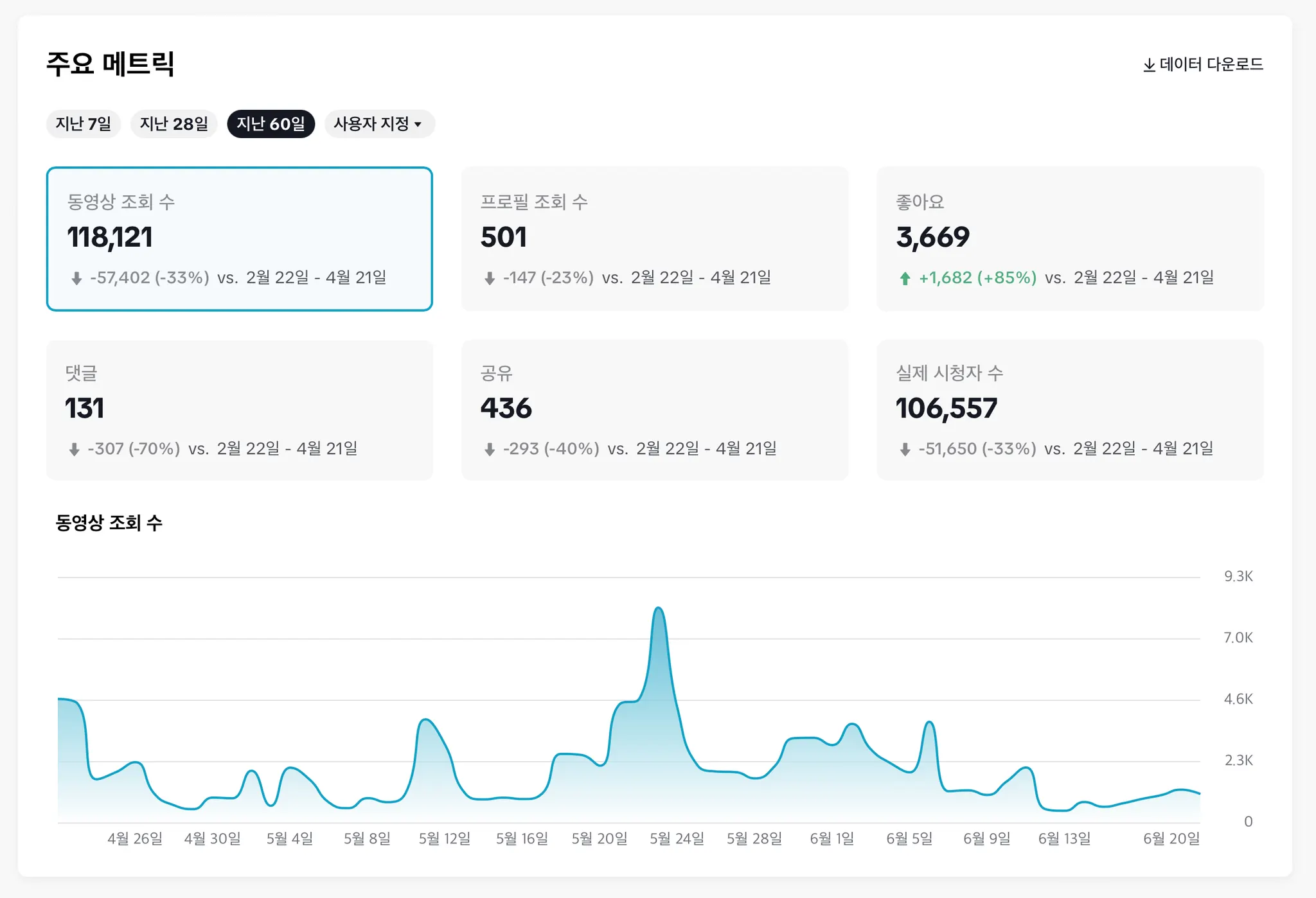The height and width of the screenshot is (898, 1316).
Task: Show the 댓글 metric chart
Action: [239, 410]
